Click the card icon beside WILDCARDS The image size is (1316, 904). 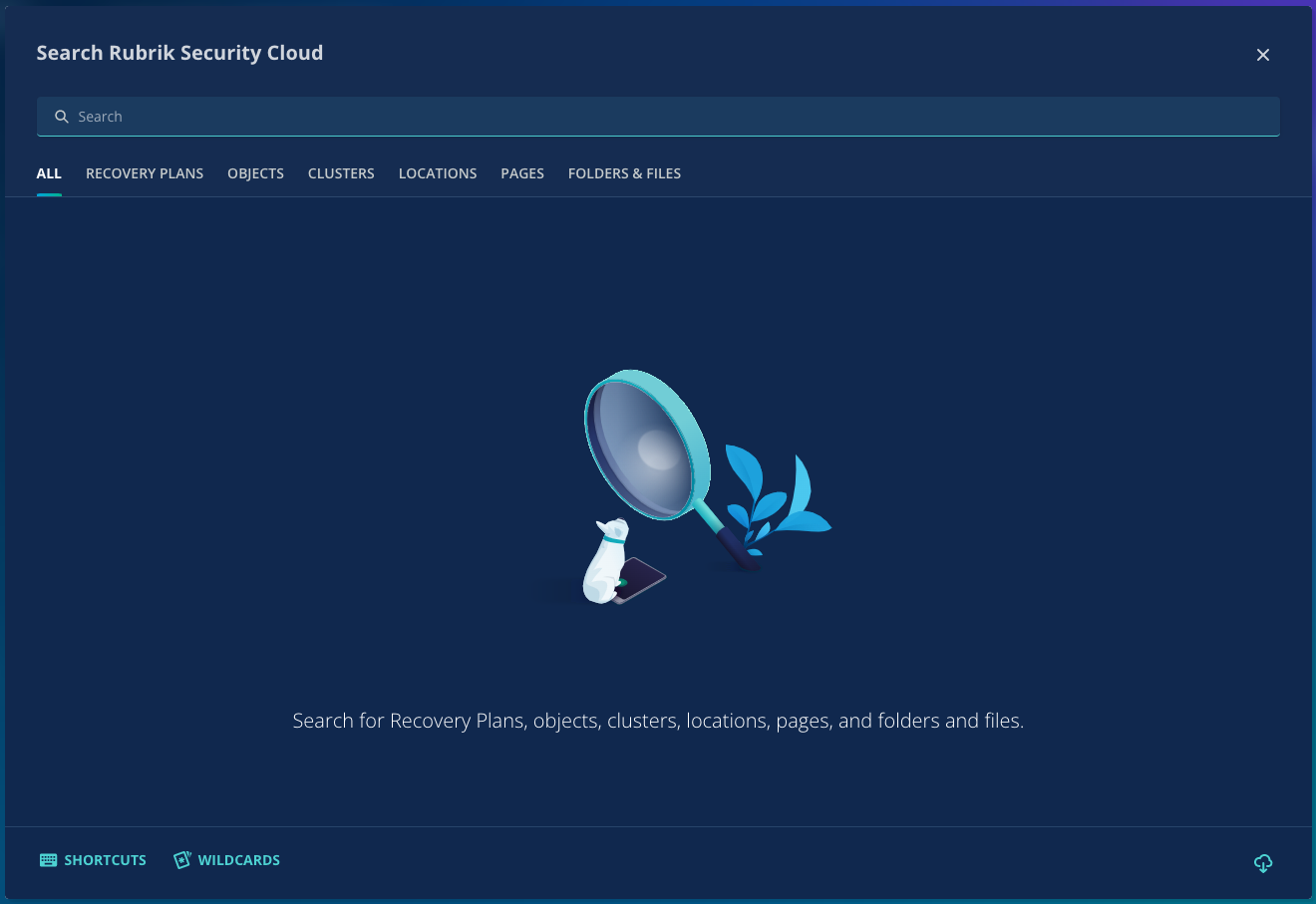[x=181, y=860]
